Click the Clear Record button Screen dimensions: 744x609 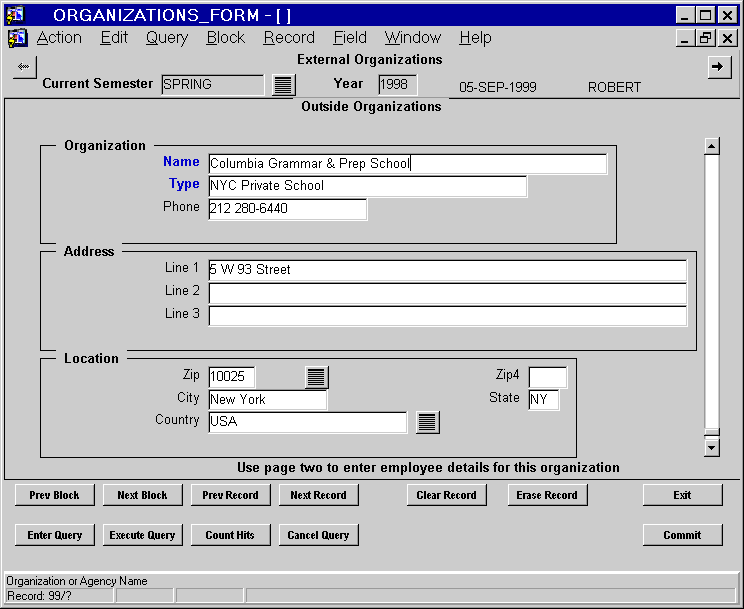[446, 495]
